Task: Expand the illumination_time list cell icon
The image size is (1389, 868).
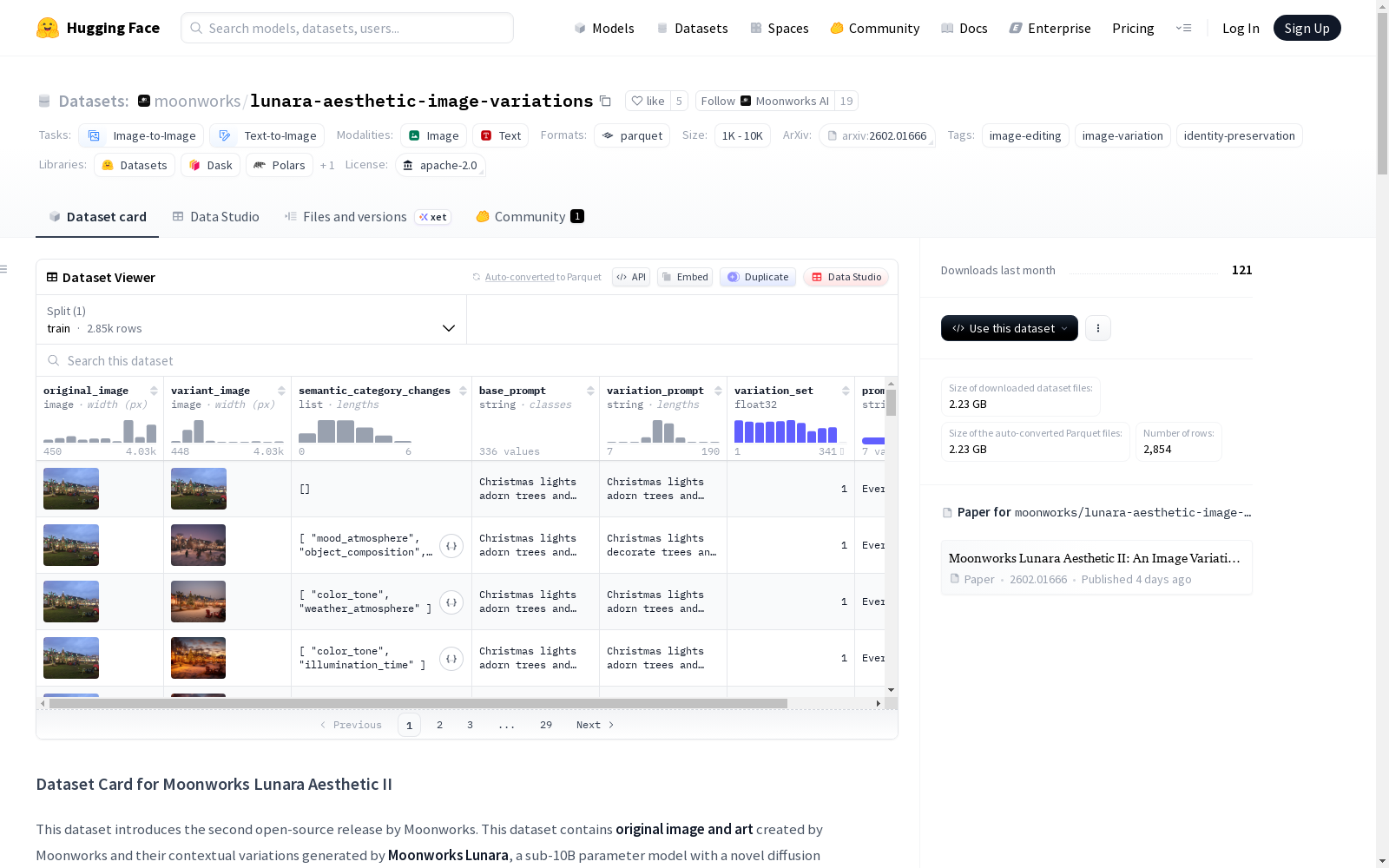Action: 451,659
